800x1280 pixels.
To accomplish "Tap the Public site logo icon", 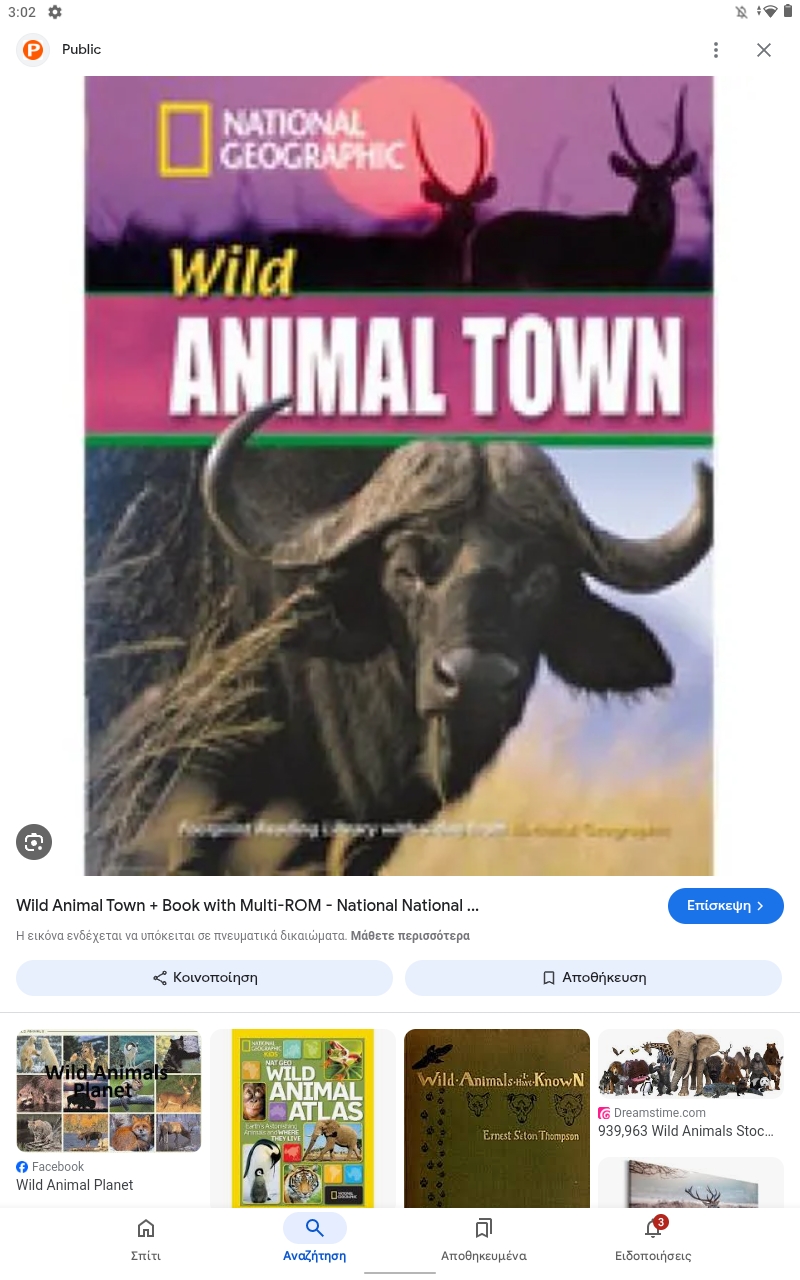I will pos(33,49).
